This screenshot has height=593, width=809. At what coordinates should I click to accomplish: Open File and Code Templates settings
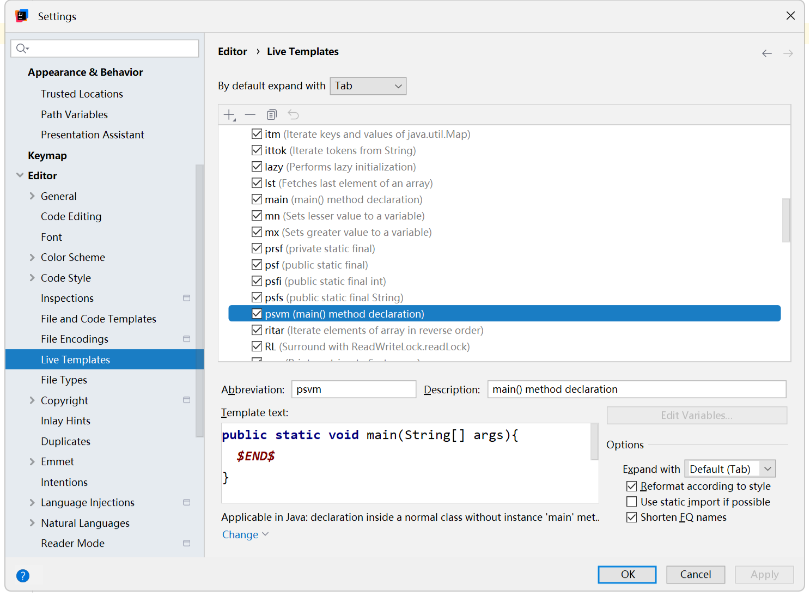click(x=99, y=319)
